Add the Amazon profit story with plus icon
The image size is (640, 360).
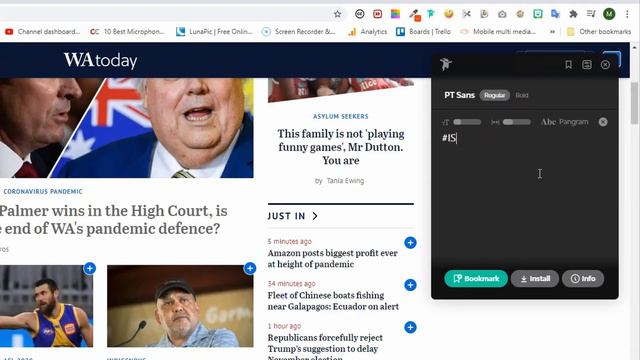click(x=410, y=242)
